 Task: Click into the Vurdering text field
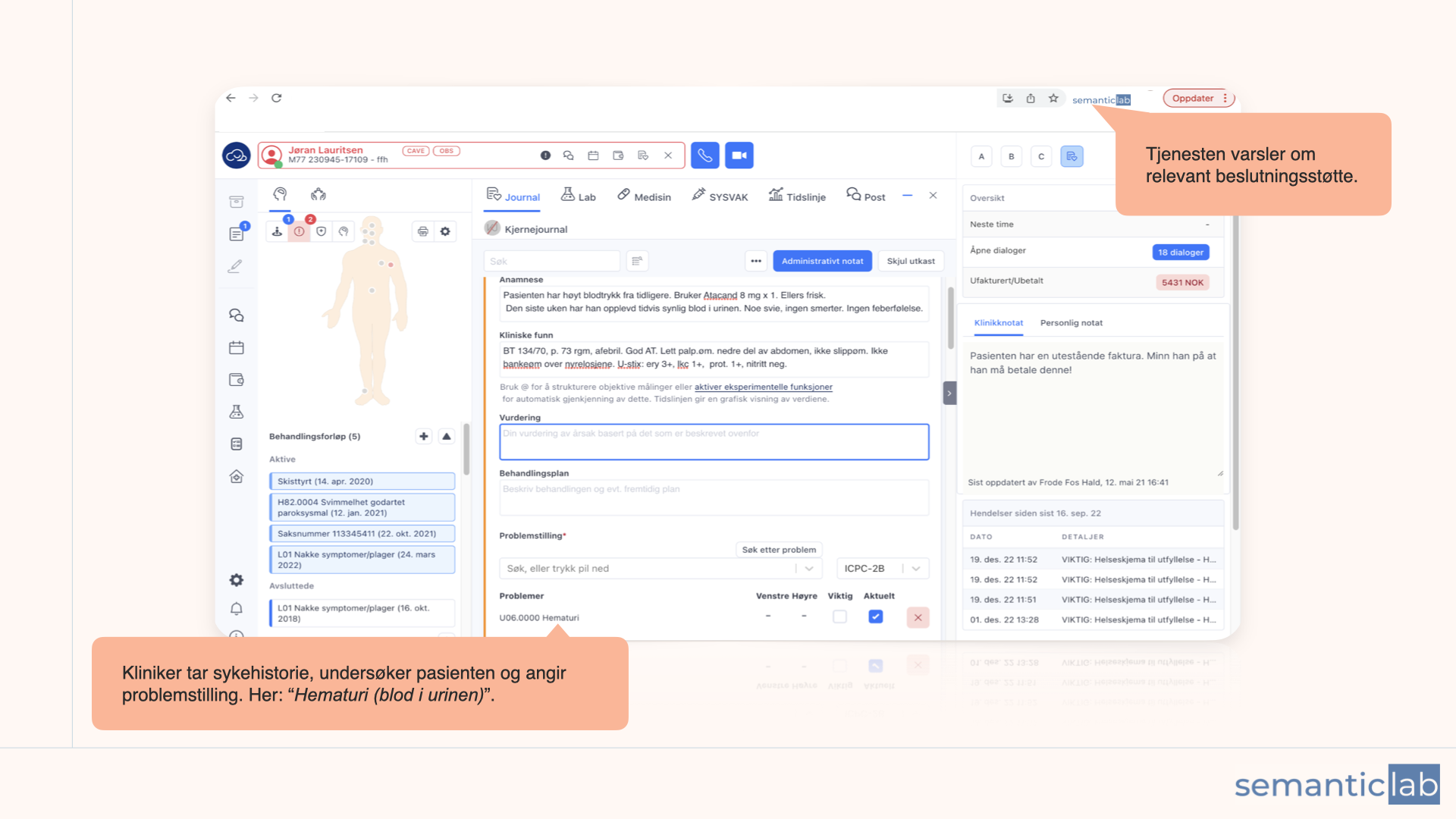click(714, 442)
